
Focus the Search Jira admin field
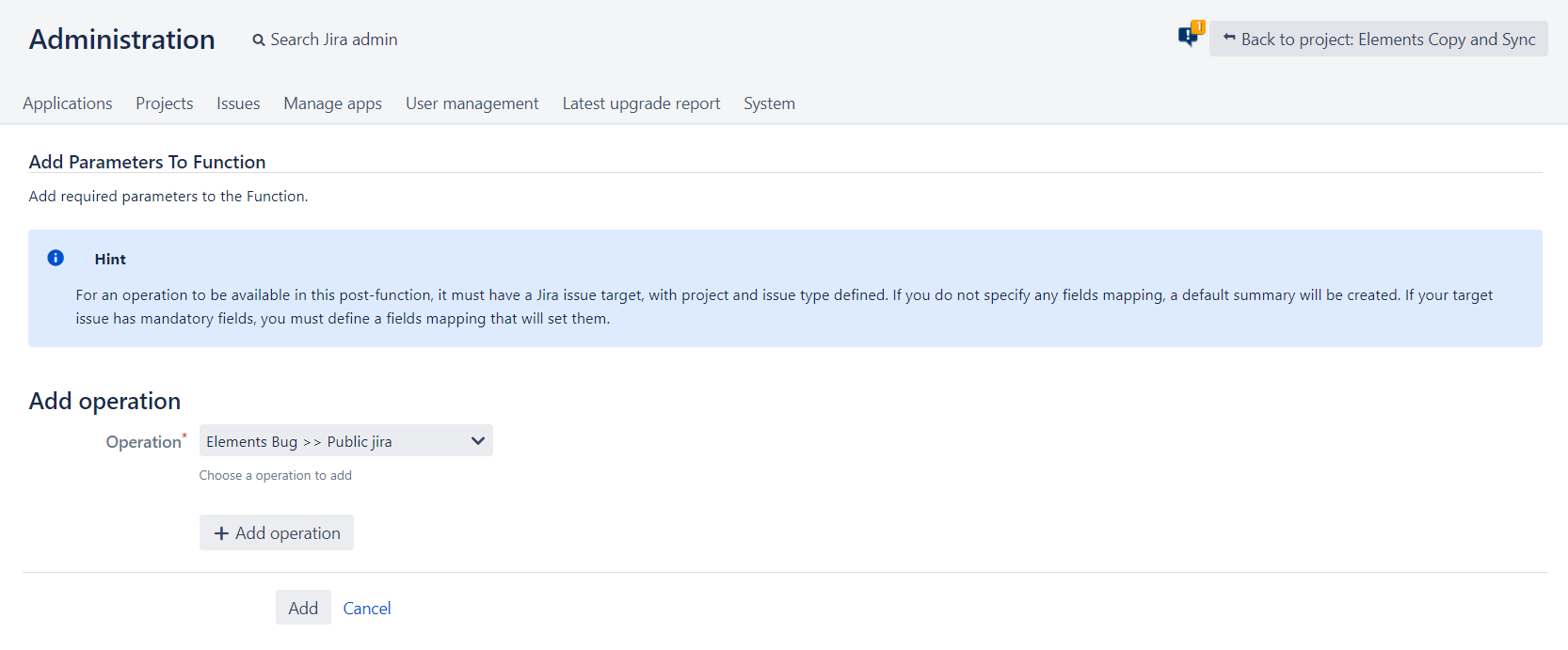pyautogui.click(x=334, y=40)
